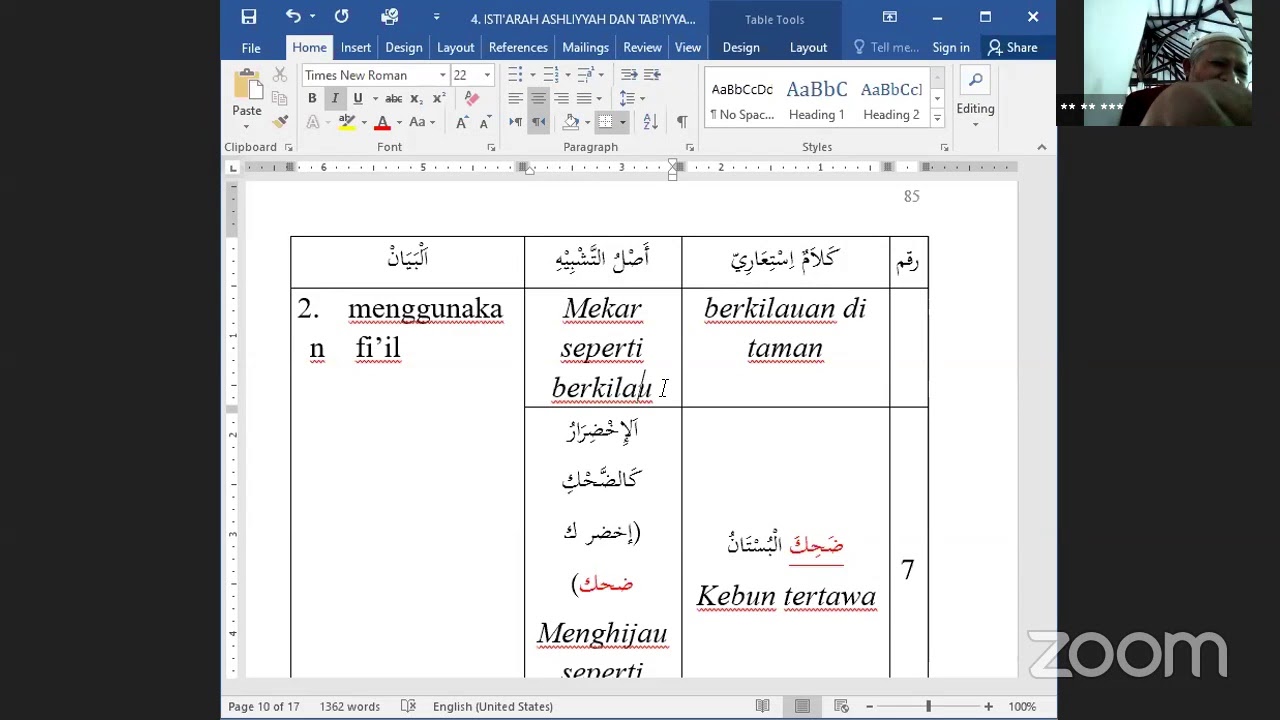Expand the Paste options arrow
1280x720 pixels.
246,126
